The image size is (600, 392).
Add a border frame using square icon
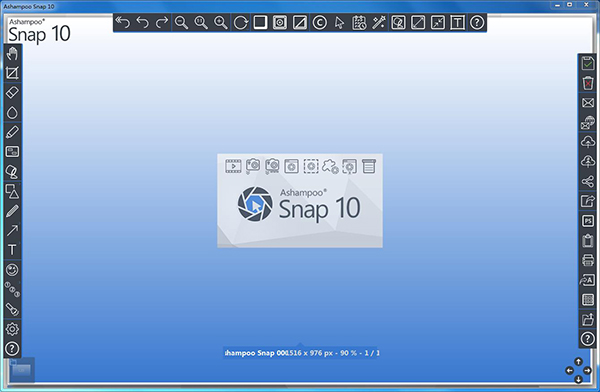[260, 23]
